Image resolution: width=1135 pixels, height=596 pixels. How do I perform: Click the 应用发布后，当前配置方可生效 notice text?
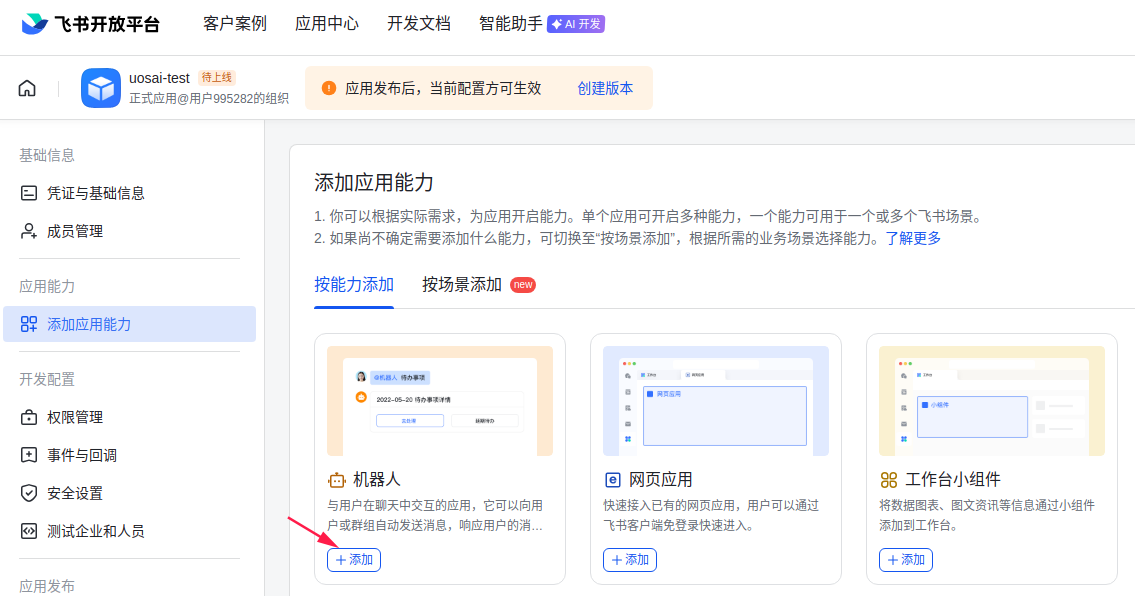tap(443, 88)
